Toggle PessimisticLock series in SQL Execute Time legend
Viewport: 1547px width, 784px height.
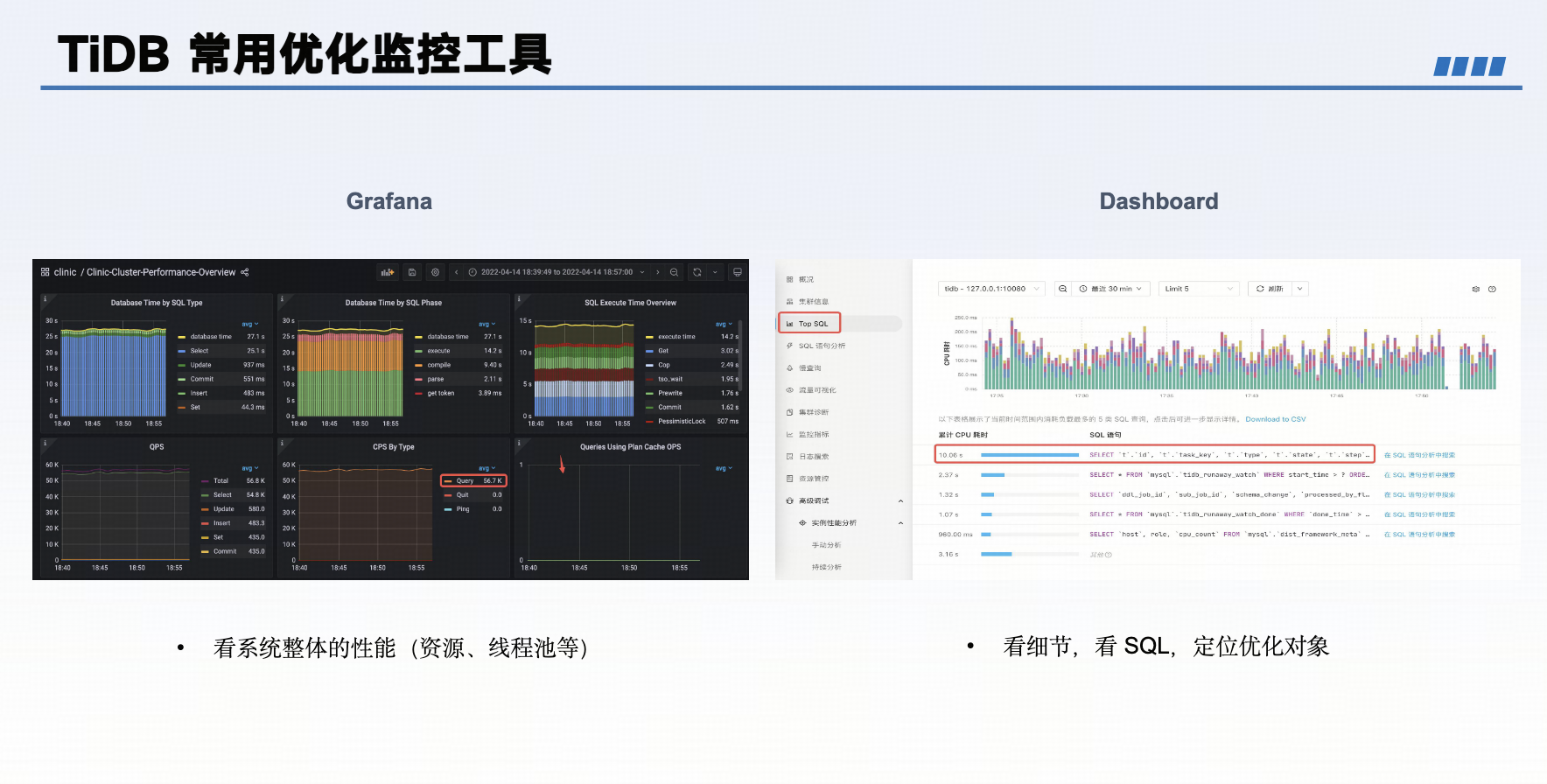pos(682,421)
